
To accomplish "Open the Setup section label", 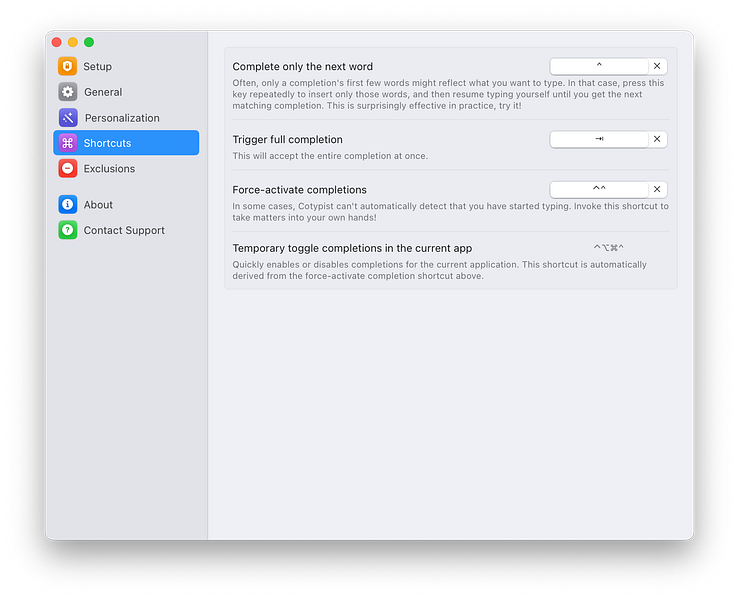I will pos(98,66).
